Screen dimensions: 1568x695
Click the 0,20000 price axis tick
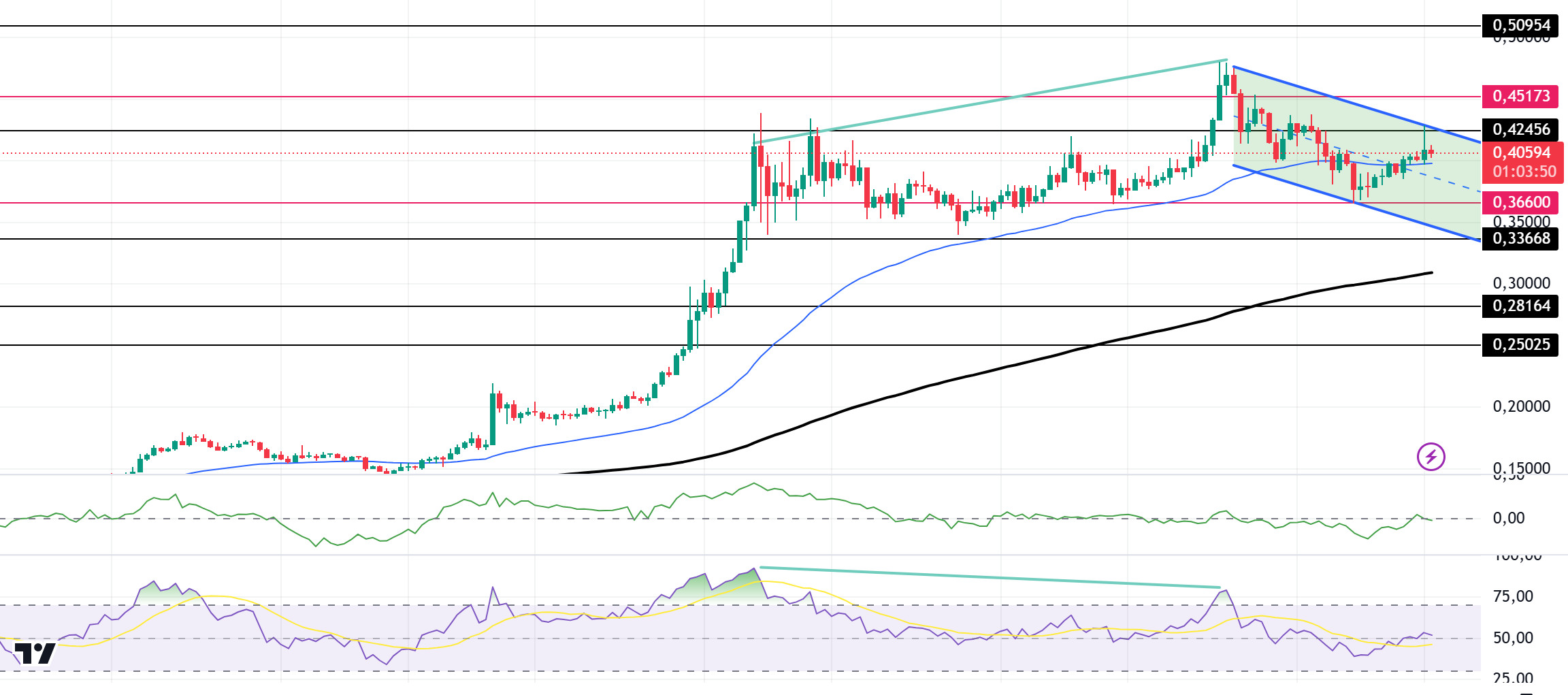[1521, 406]
